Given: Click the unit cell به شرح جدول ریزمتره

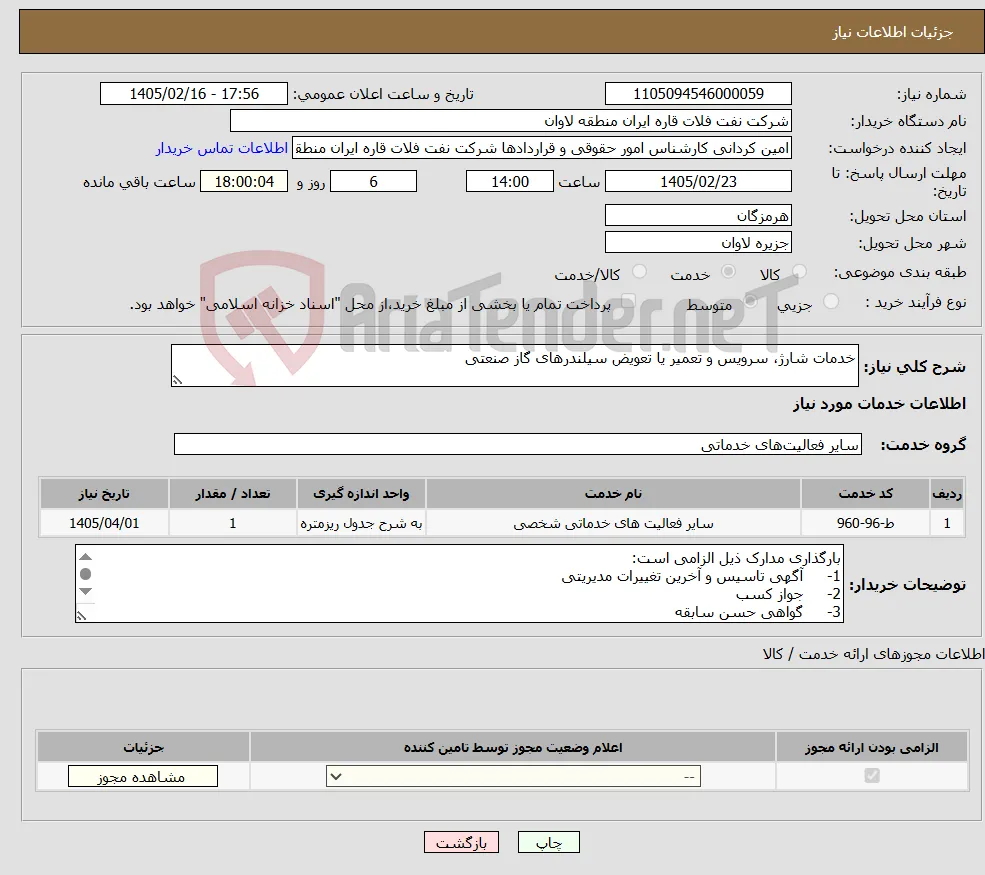Looking at the screenshot, I should [x=361, y=523].
